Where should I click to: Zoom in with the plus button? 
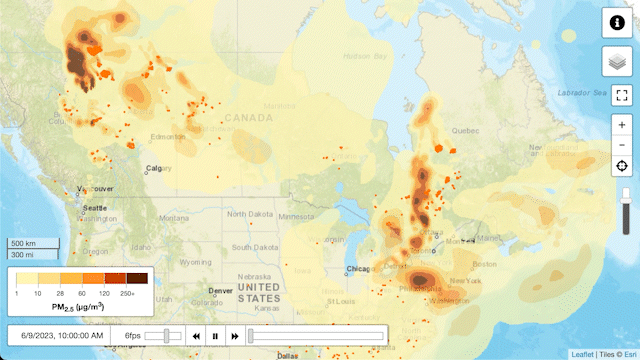622,125
